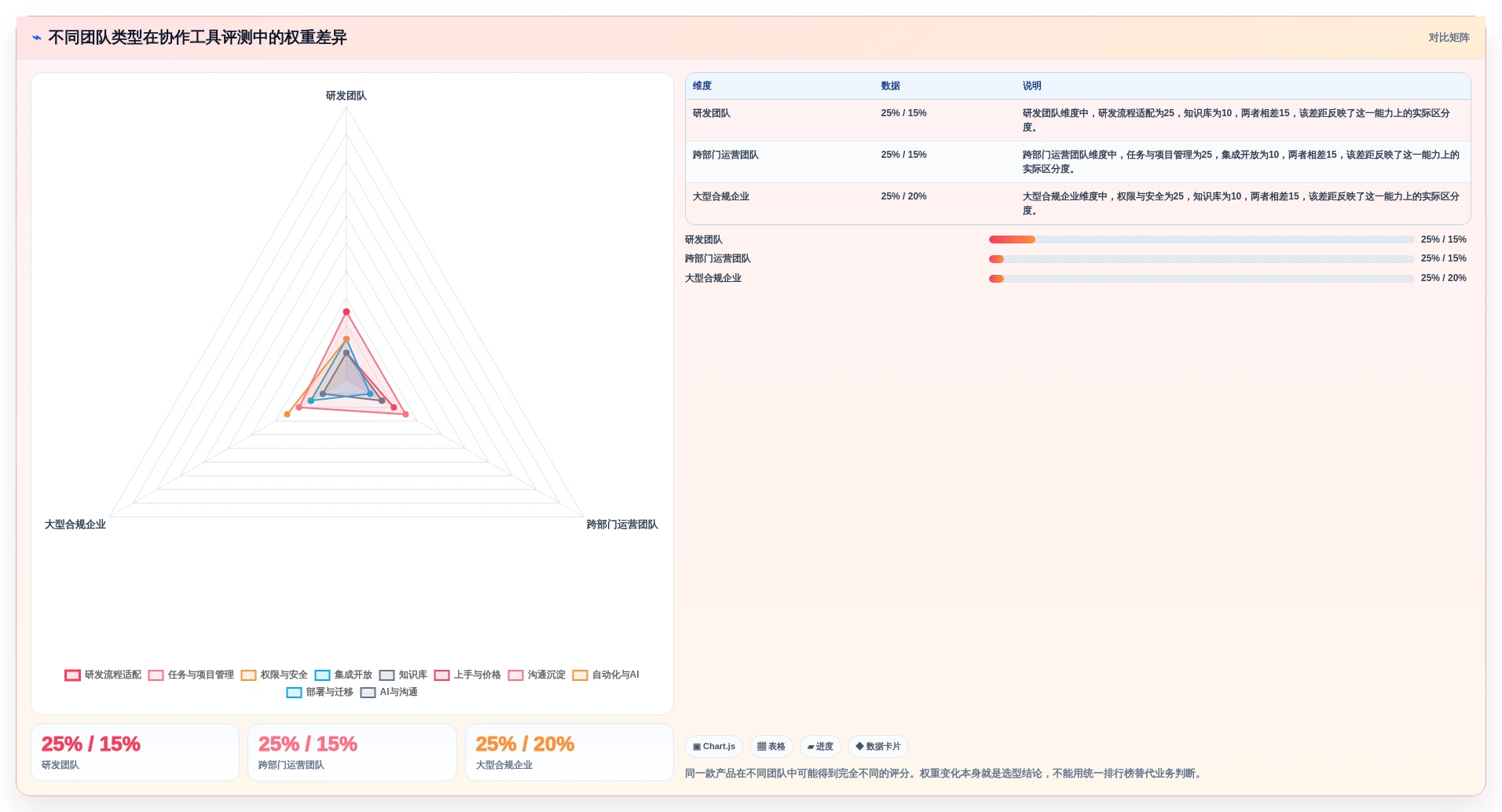1502x812 pixels.
Task: Open the 研发团队 25% / 15% data card
Action: pos(135,752)
